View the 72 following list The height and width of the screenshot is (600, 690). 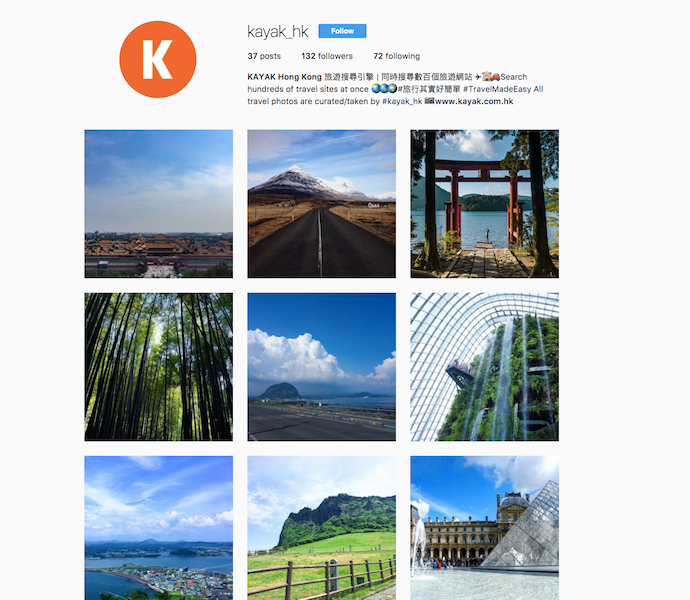coord(396,56)
